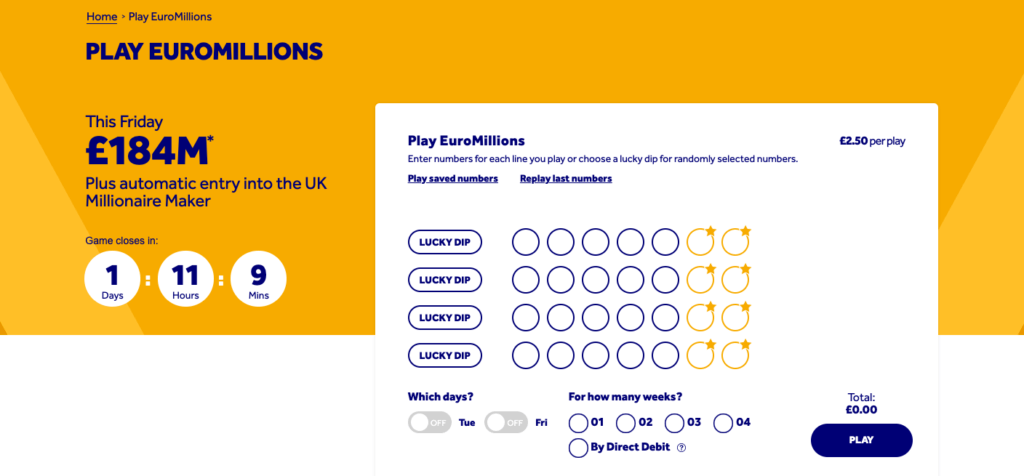Viewport: 1024px width, 476px height.
Task: Click first number circle in line one
Action: 526,242
